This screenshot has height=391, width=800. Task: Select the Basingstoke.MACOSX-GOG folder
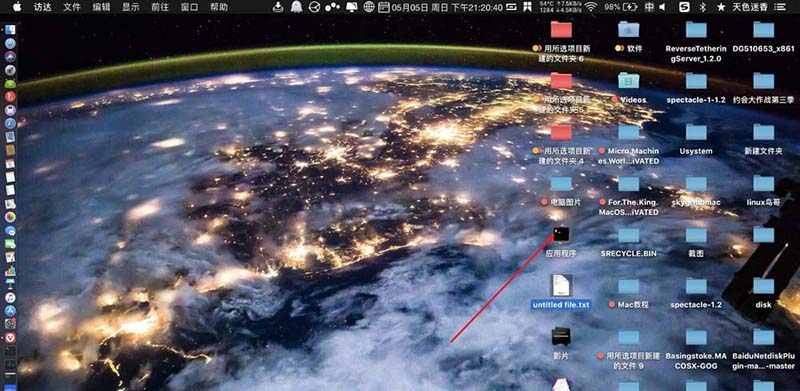click(x=696, y=337)
